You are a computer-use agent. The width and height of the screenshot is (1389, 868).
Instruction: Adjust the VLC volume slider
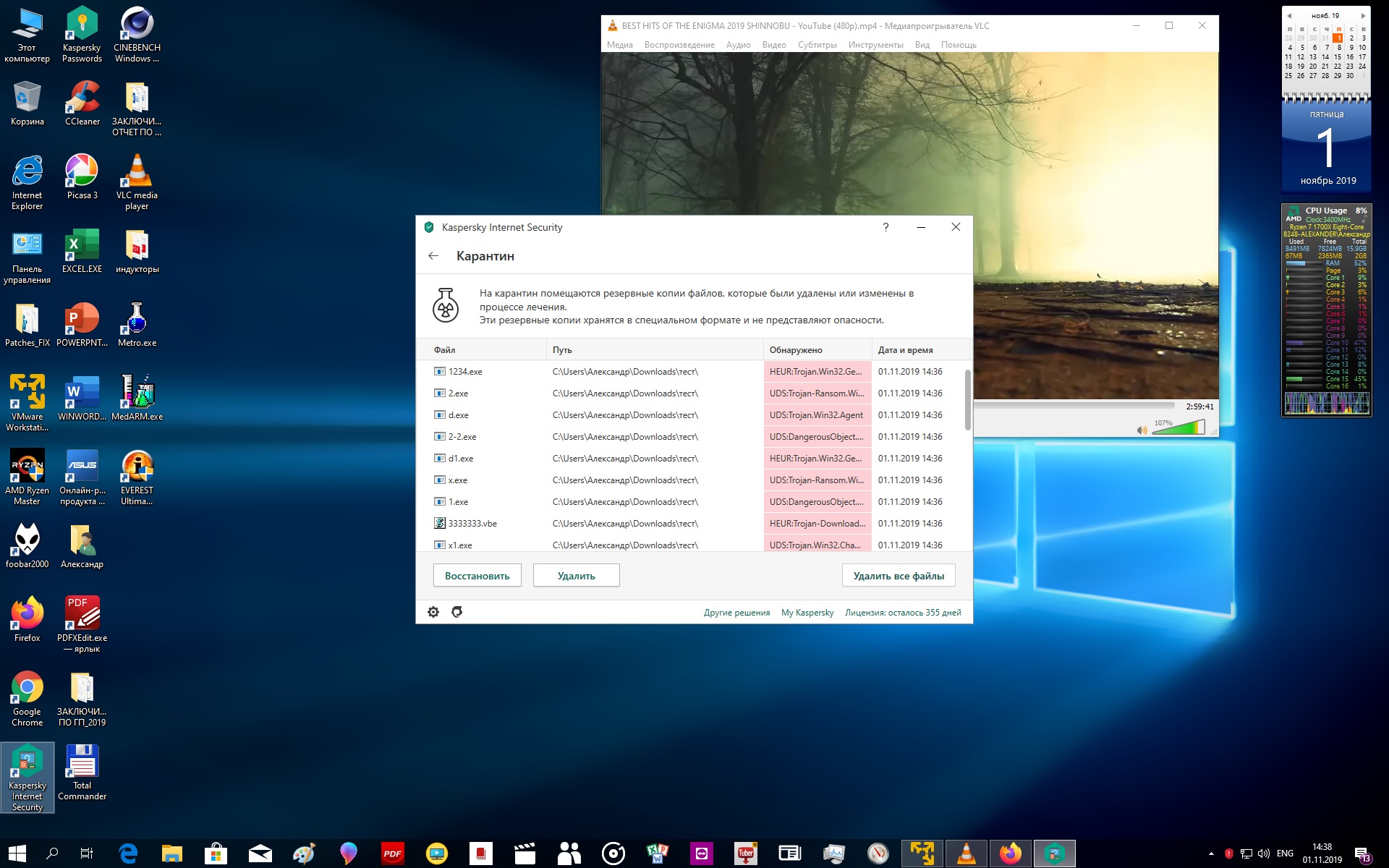coord(1178,429)
